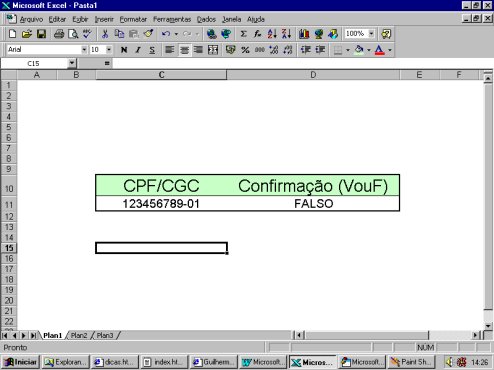Image resolution: width=494 pixels, height=370 pixels.
Task: Expand the zoom 100% dropdown
Action: 371,34
